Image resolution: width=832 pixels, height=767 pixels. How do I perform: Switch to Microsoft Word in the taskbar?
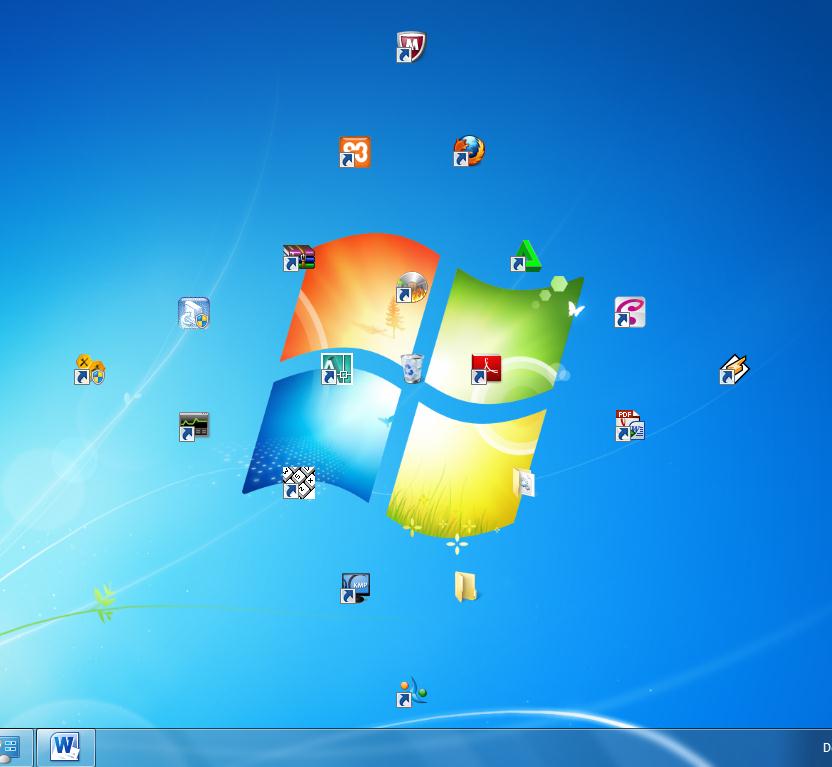pos(66,747)
